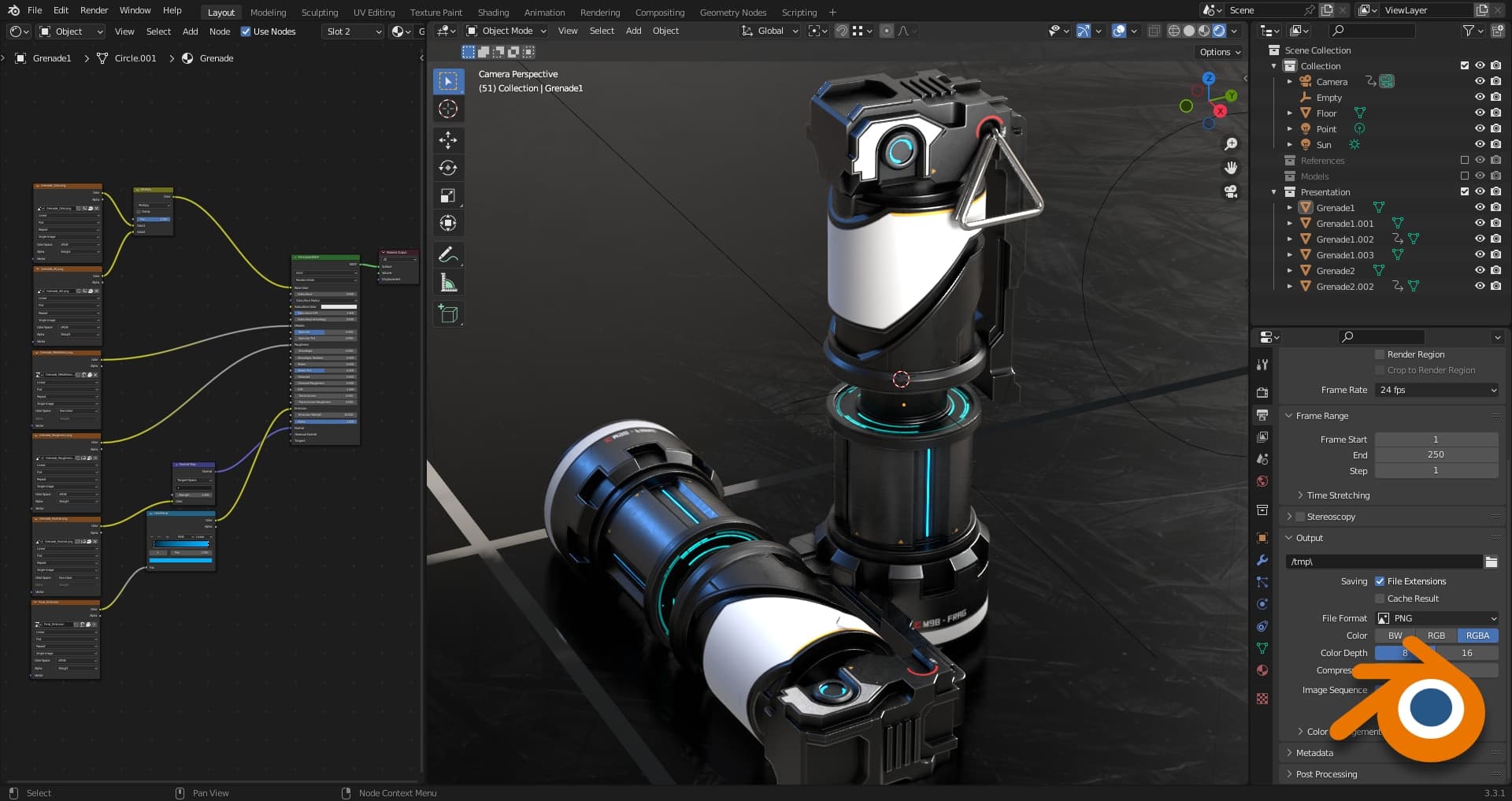Select the Scale tool
Viewport: 1512px width, 801px height.
click(448, 195)
